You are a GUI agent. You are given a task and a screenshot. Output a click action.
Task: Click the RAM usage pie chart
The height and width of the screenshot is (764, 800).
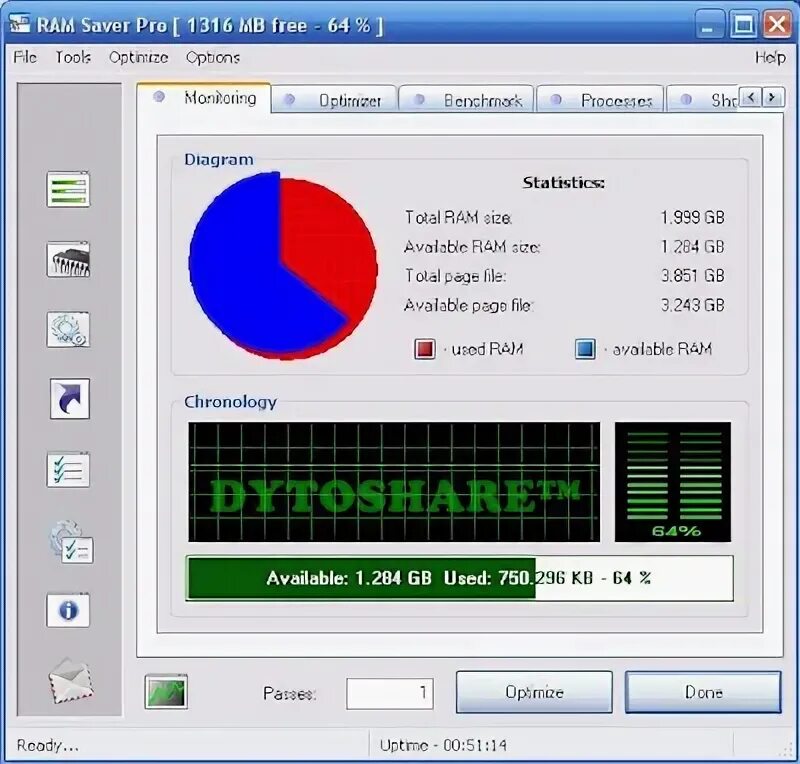(283, 265)
